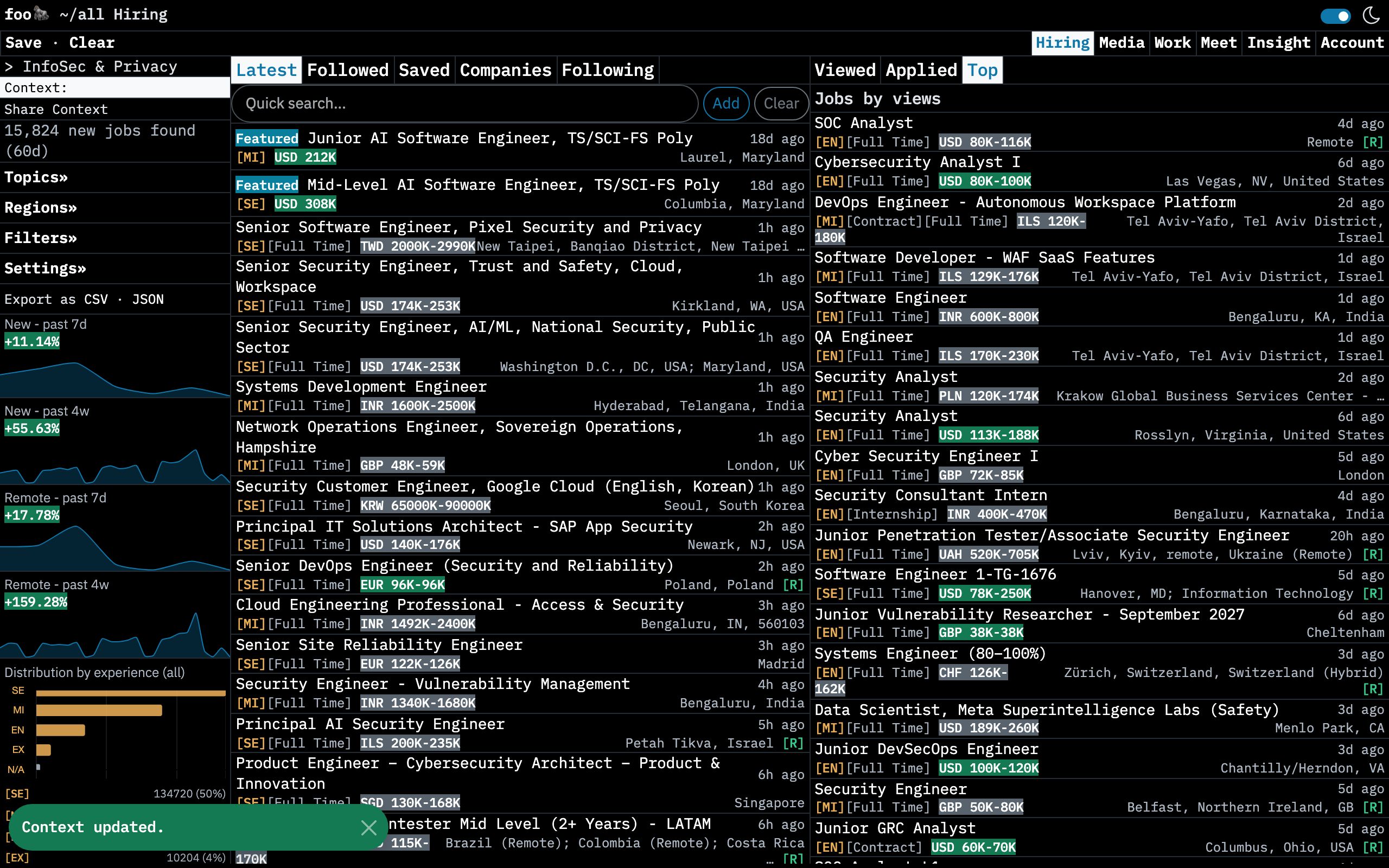This screenshot has width=1389, height=868.
Task: Click the moon dark mode icon
Action: coord(1371,16)
